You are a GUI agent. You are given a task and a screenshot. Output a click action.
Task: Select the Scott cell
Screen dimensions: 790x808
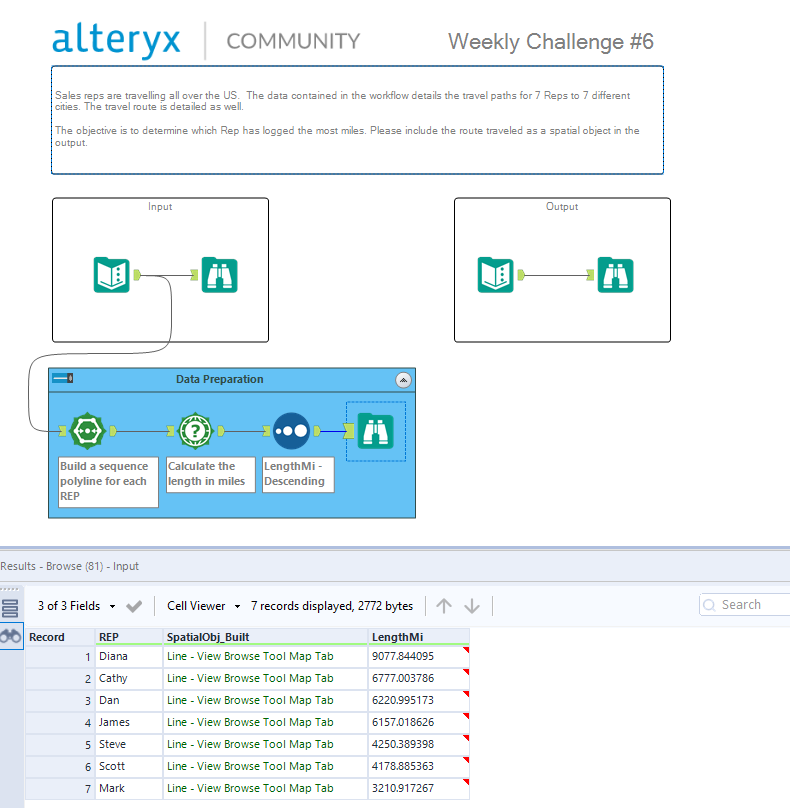tap(129, 767)
